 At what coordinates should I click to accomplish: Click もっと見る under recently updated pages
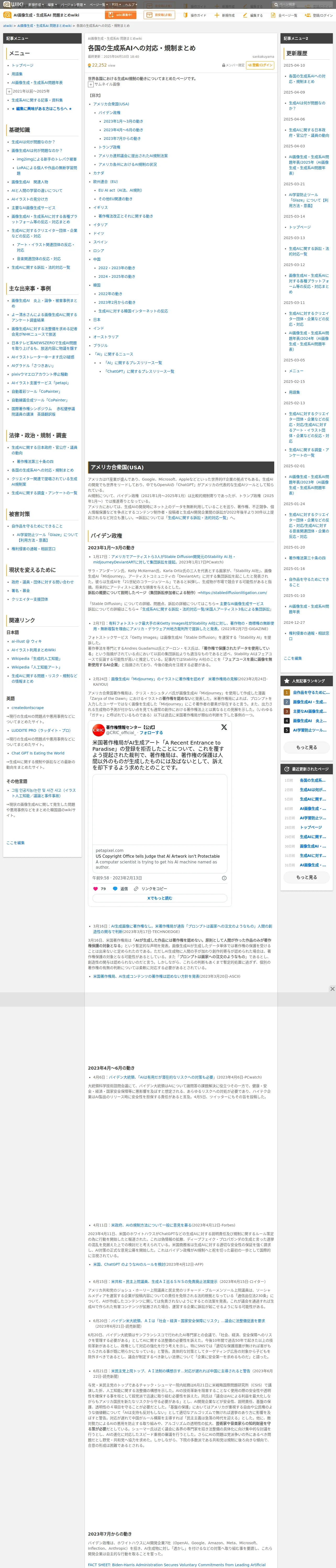[x=307, y=877]
